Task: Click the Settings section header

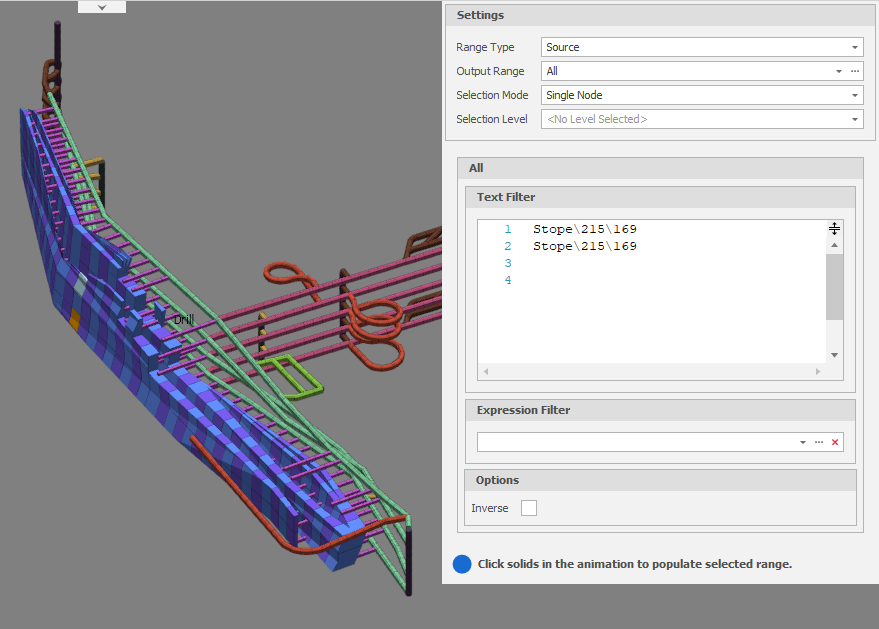Action: 660,15
